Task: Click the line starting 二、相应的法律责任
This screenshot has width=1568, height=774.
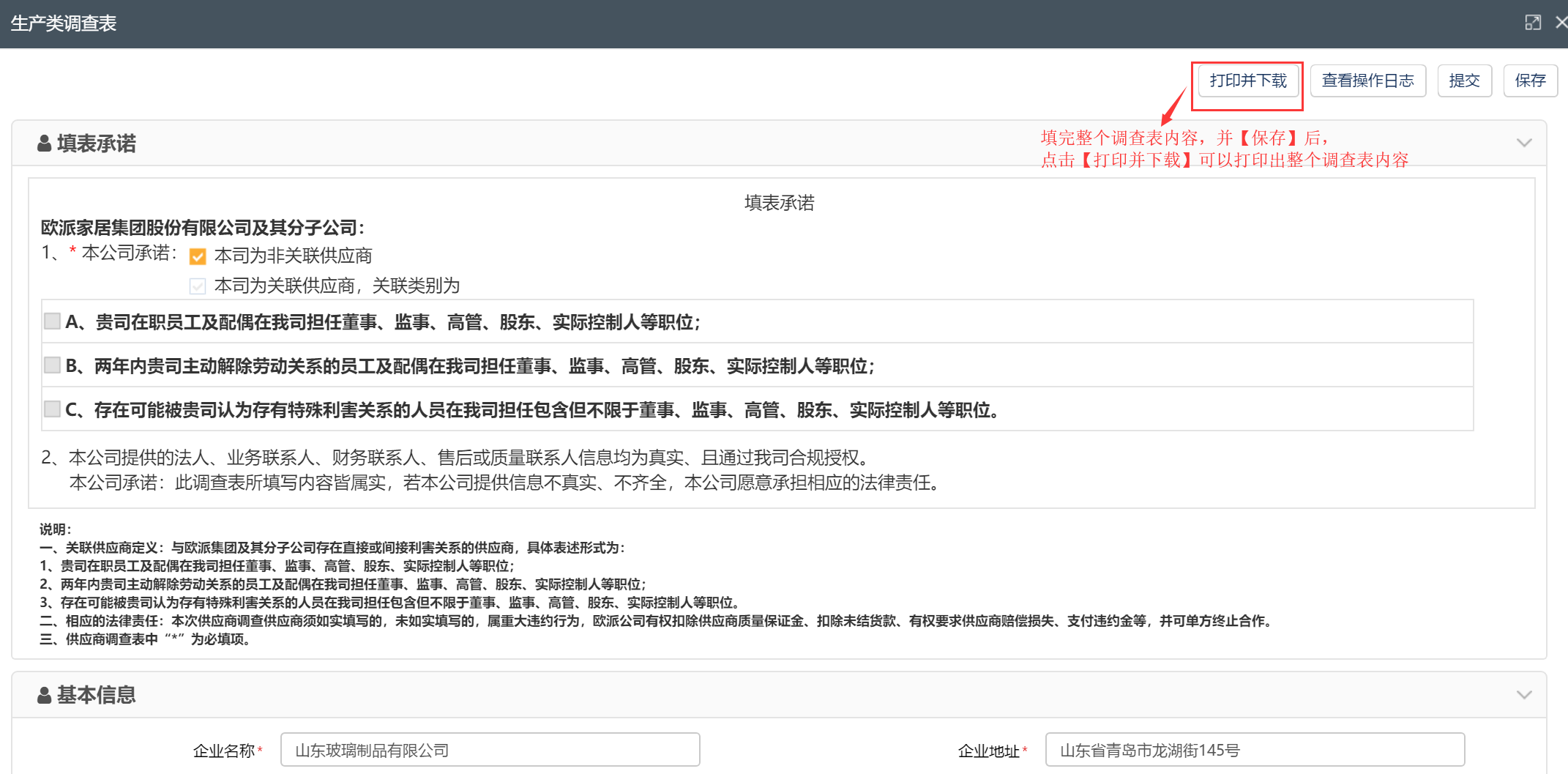Action: click(658, 621)
